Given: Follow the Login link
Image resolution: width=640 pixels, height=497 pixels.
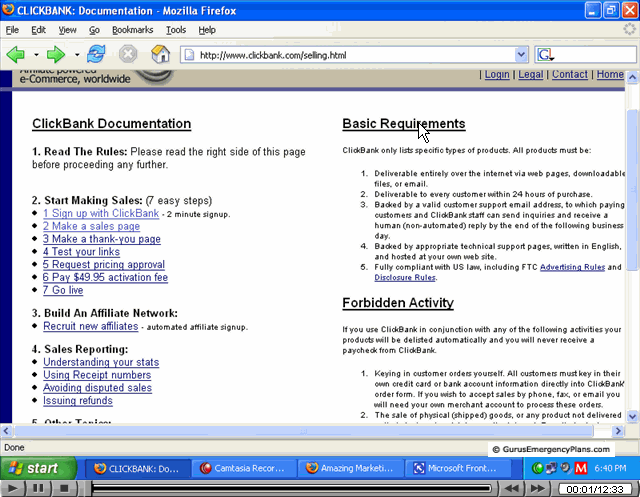Looking at the screenshot, I should coord(497,74).
